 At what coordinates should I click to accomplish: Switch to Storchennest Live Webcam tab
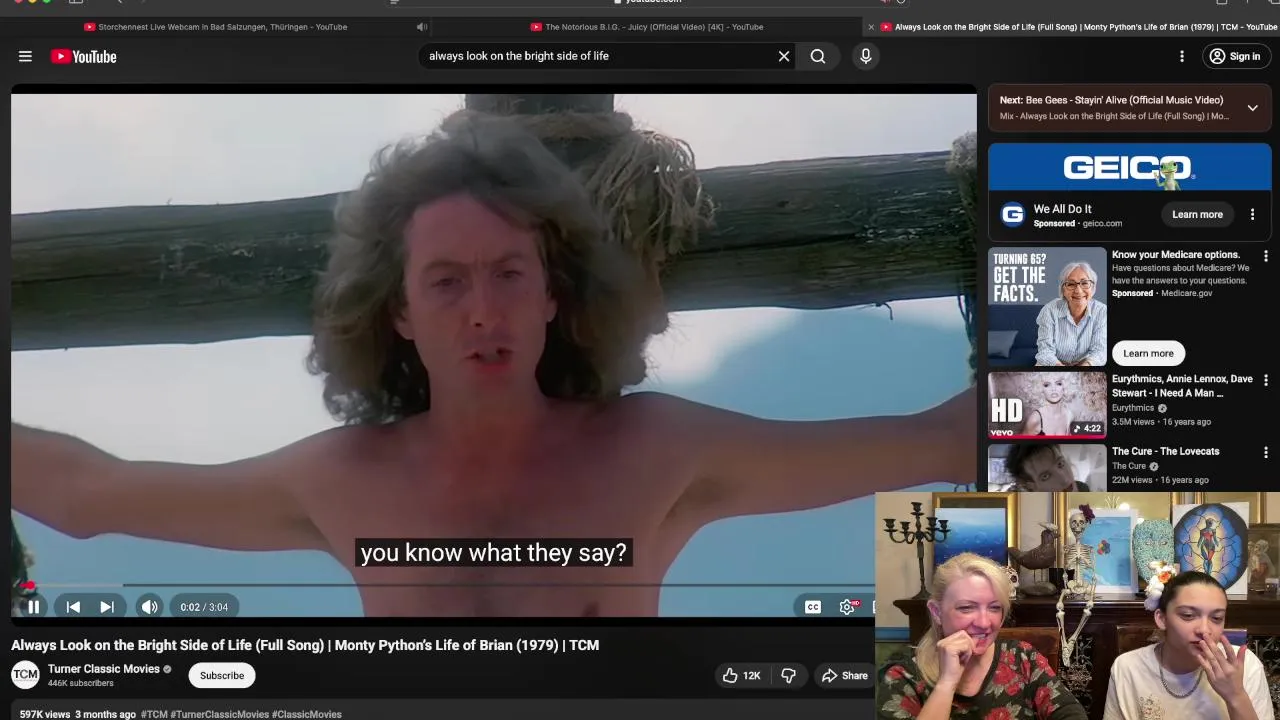[x=216, y=27]
